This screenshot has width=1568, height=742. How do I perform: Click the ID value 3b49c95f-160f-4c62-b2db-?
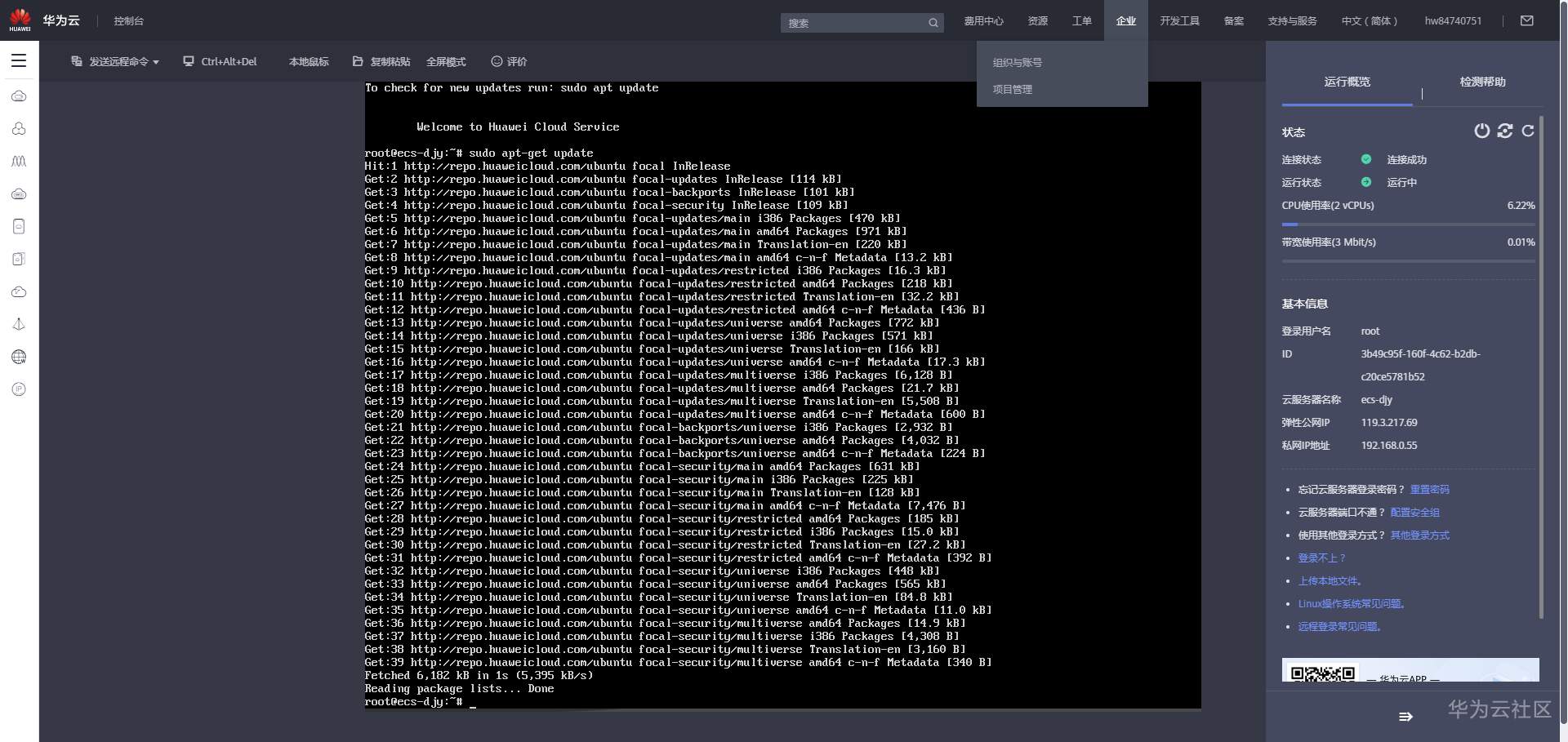tap(1421, 354)
